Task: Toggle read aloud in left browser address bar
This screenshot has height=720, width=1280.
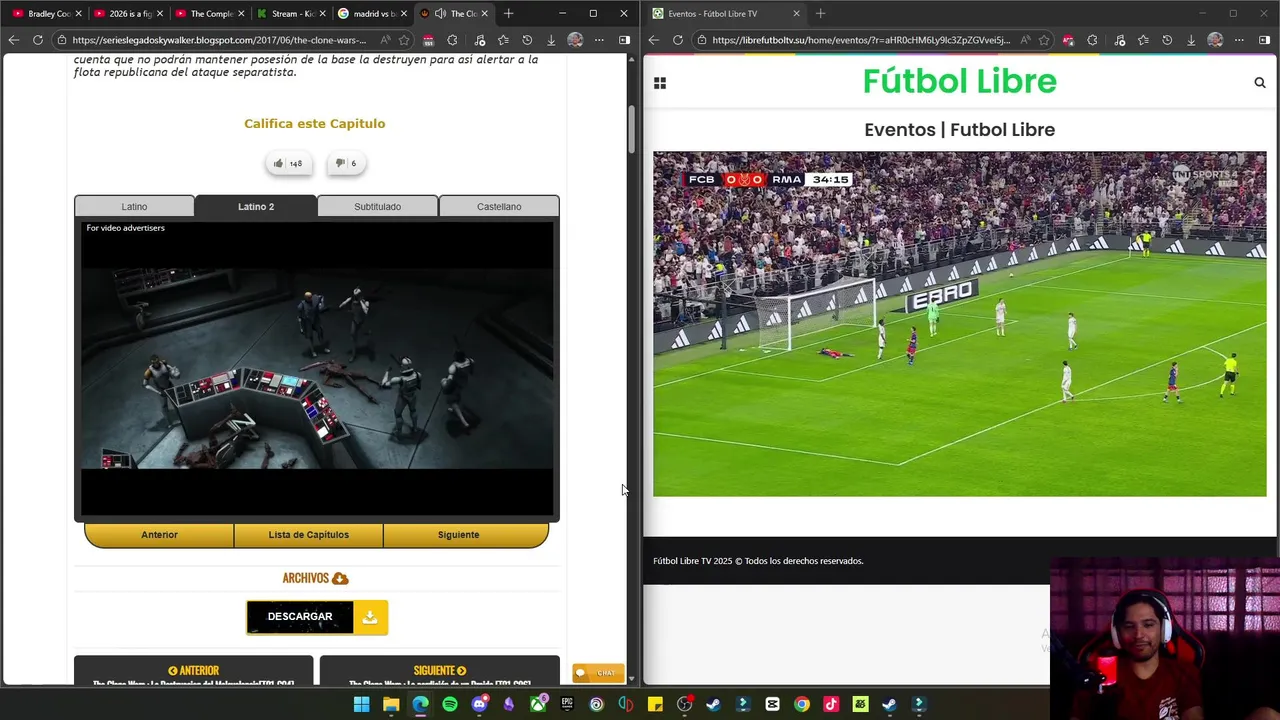Action: click(x=385, y=40)
